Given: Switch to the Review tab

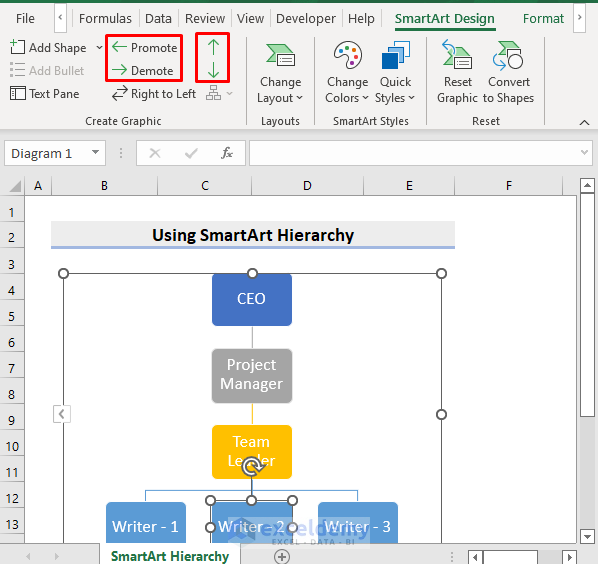Looking at the screenshot, I should pos(205,18).
